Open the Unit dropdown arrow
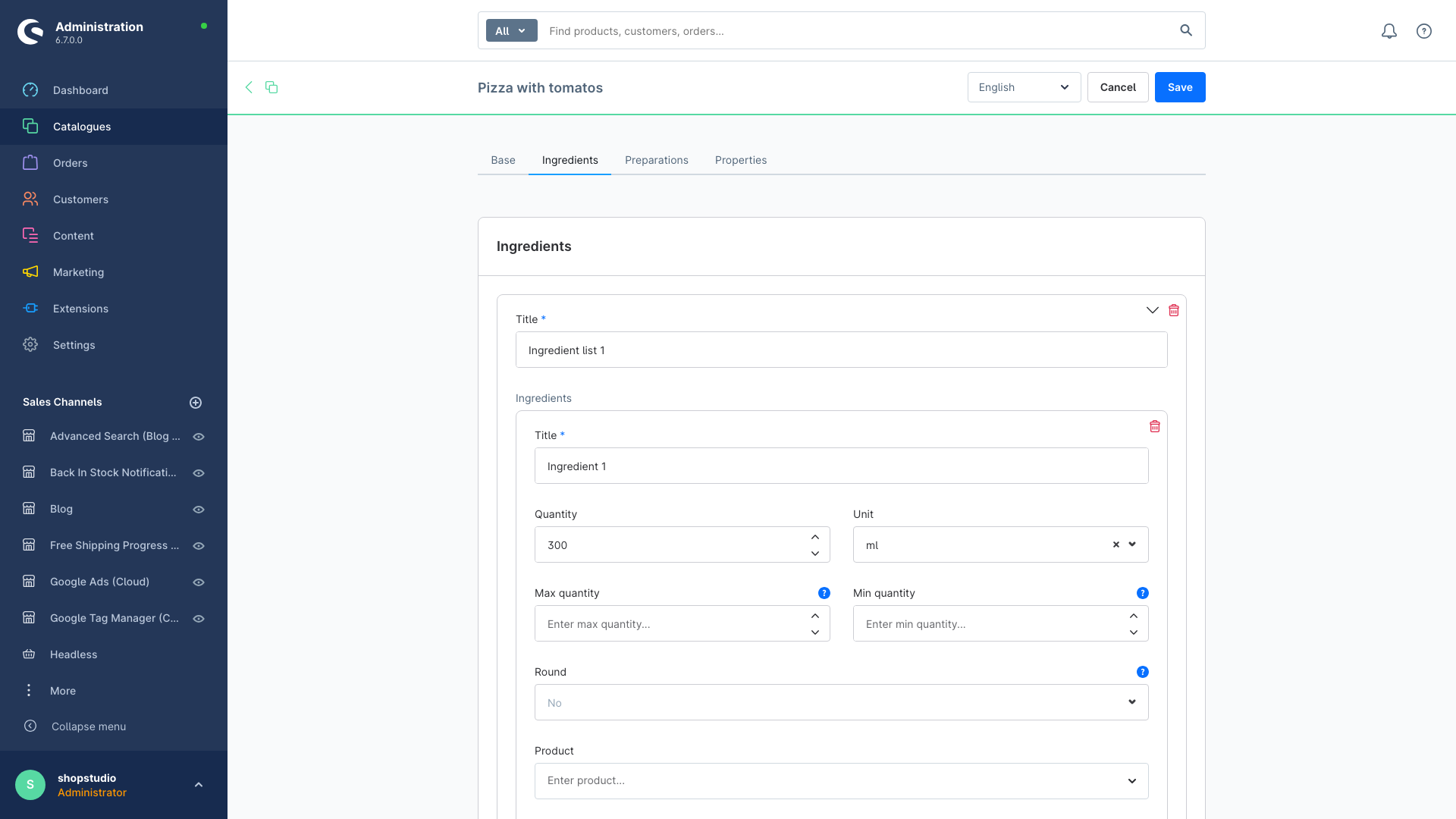The height and width of the screenshot is (819, 1456). 1132,544
